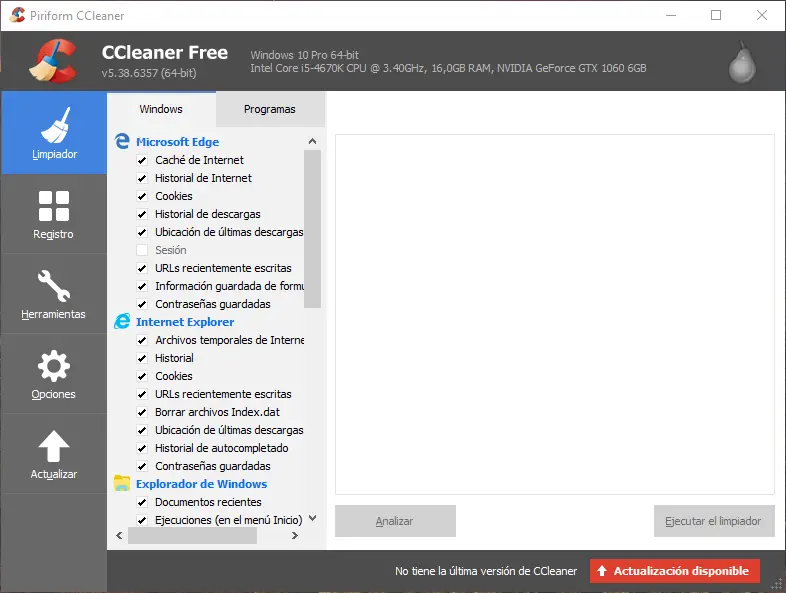The image size is (786, 593).
Task: Click the version text v5.38.6357 (64-bit)
Action: click(149, 73)
